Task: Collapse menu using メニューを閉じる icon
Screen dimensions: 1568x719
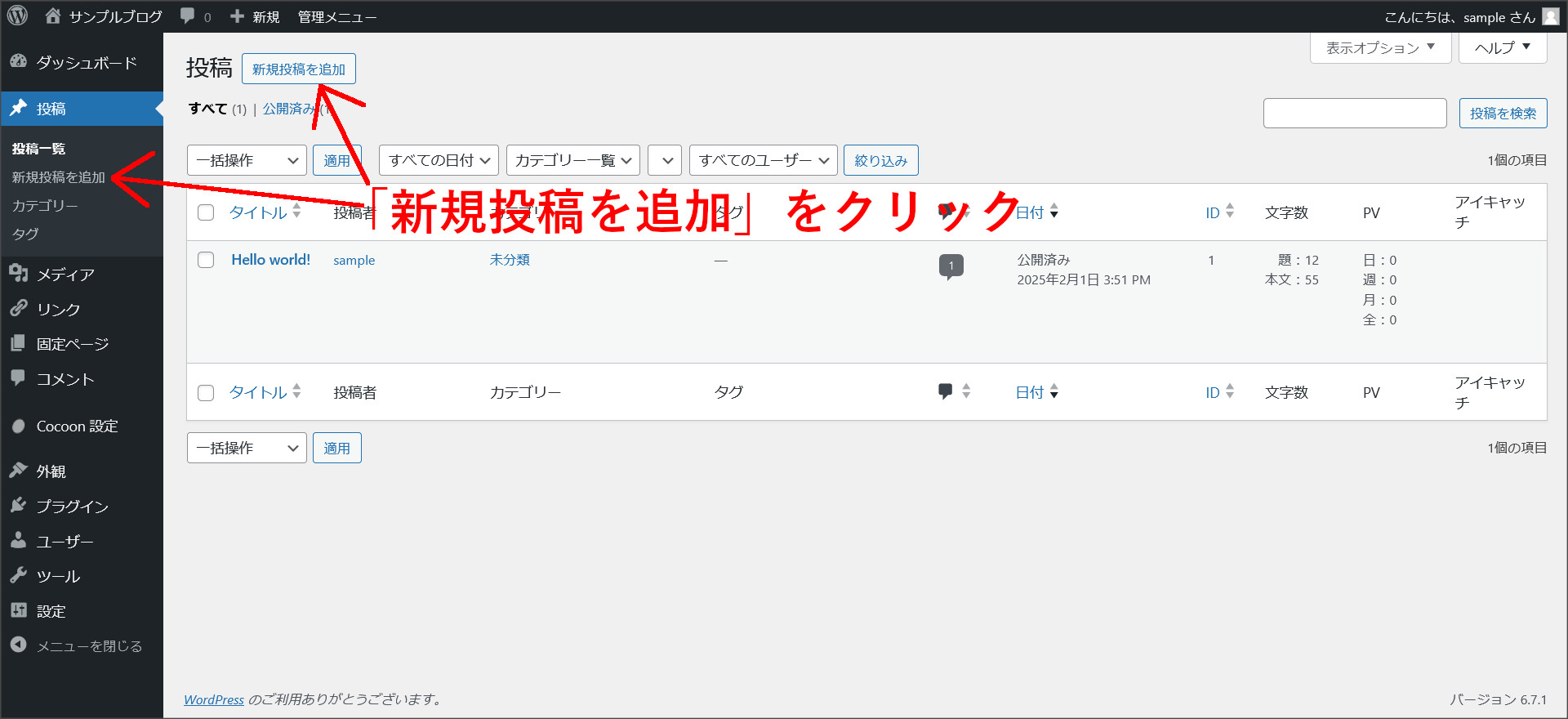Action: (x=18, y=645)
